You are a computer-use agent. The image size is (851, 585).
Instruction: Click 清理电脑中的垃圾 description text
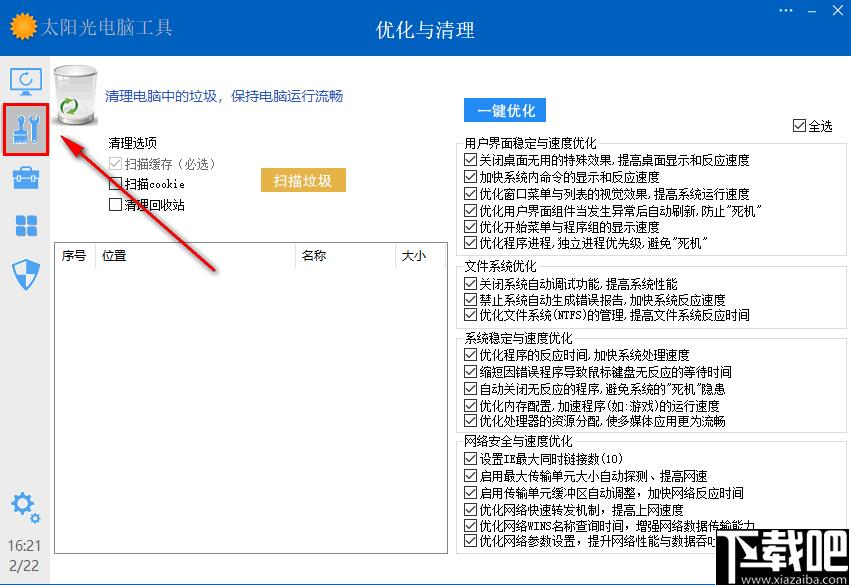click(224, 96)
